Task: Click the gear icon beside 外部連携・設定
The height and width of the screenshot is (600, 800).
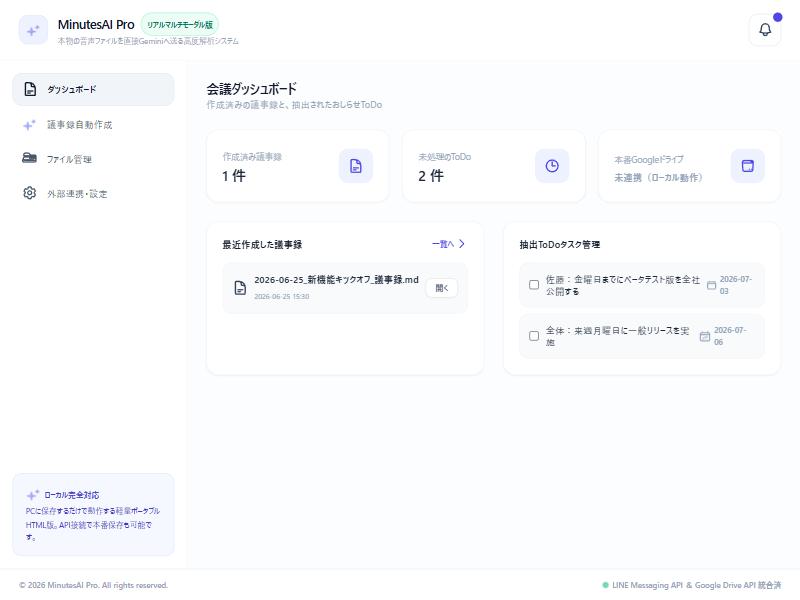Action: [x=30, y=193]
